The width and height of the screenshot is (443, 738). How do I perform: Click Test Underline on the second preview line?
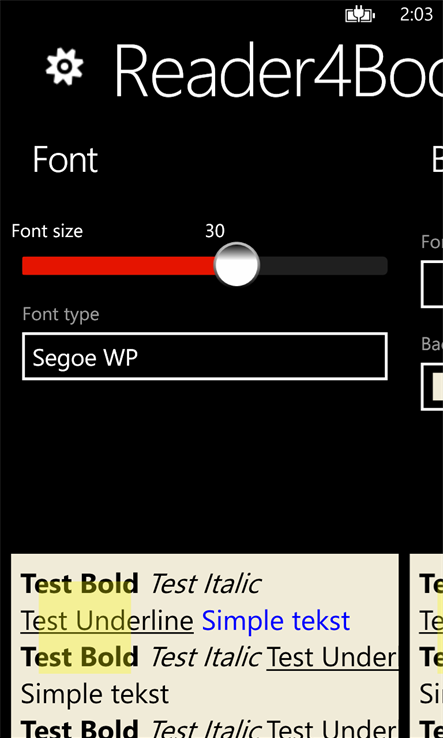click(x=107, y=621)
